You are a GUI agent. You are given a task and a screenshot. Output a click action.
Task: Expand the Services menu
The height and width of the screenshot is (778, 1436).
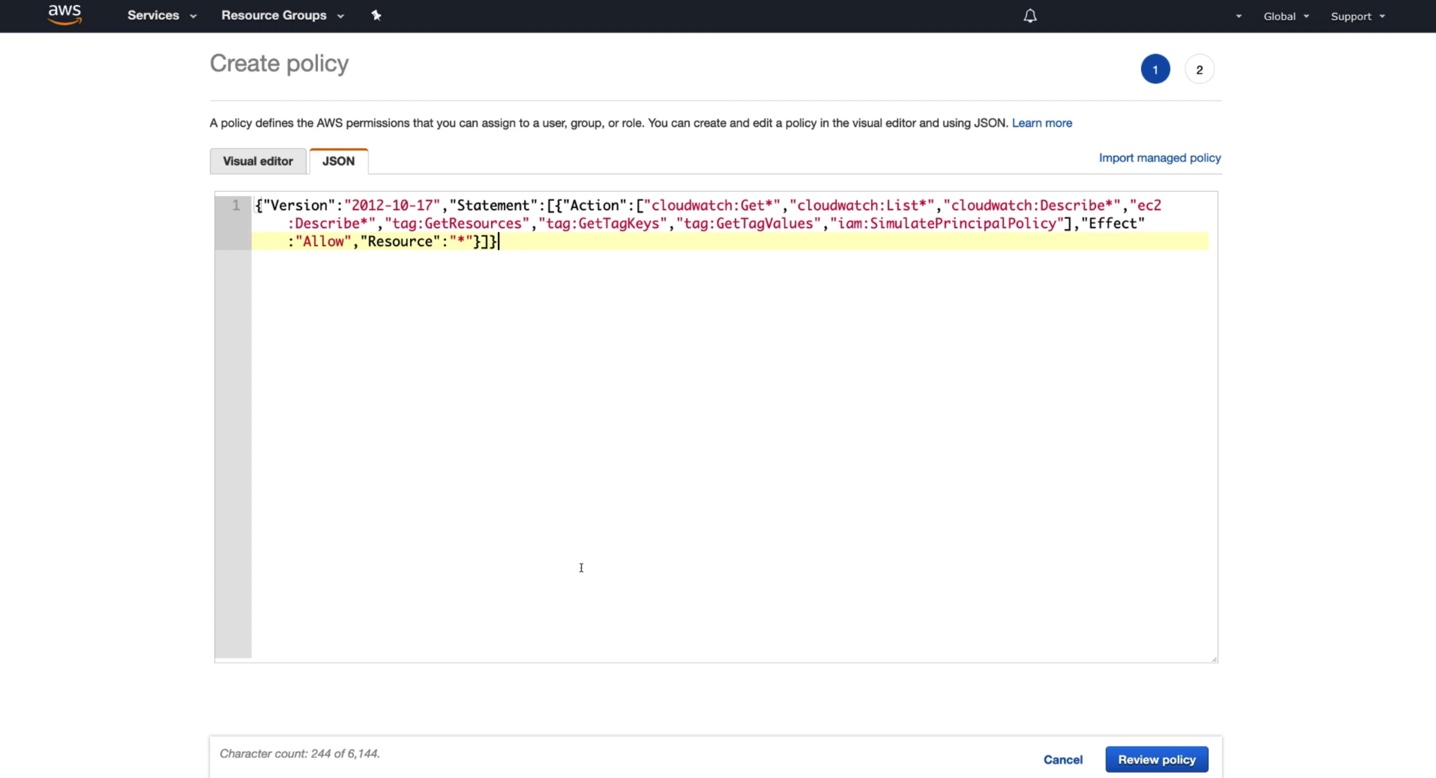pos(162,15)
